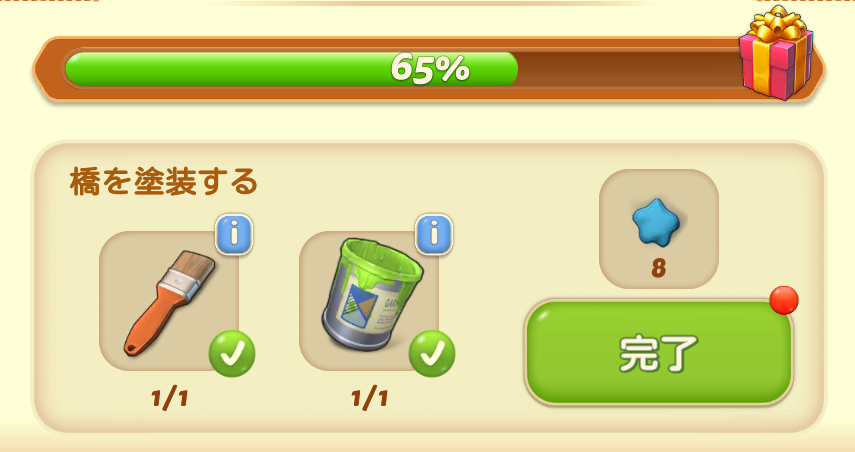The height and width of the screenshot is (452, 855).
Task: Tap the red notification dot on 完了
Action: 784,300
